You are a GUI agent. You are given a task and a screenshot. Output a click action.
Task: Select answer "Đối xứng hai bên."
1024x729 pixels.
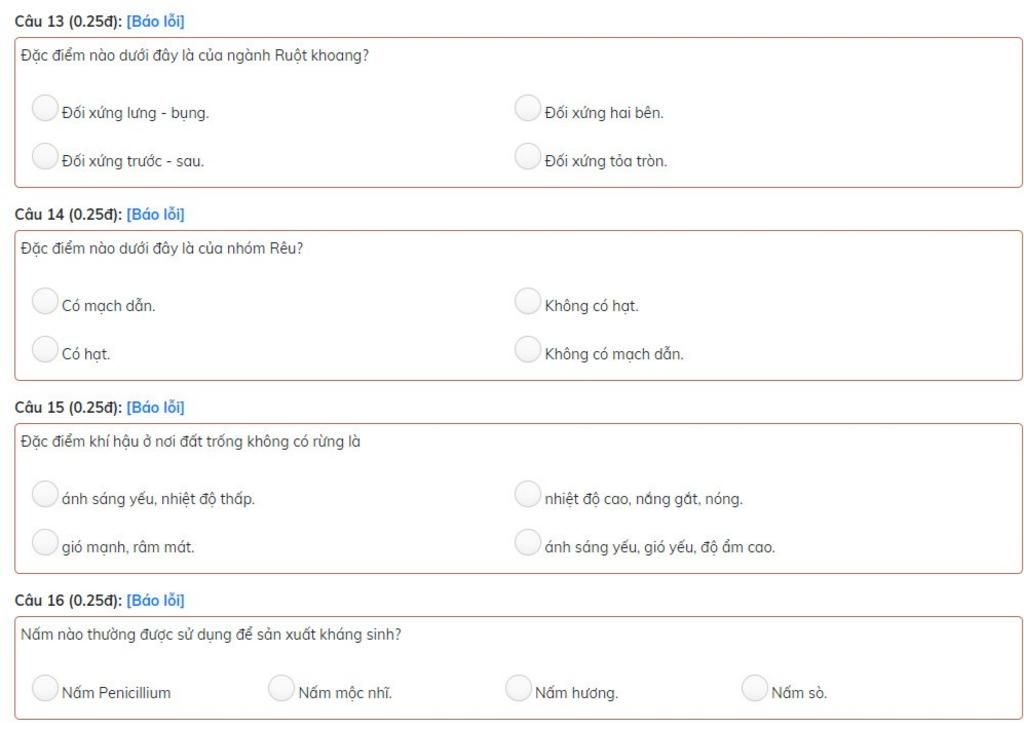528,108
